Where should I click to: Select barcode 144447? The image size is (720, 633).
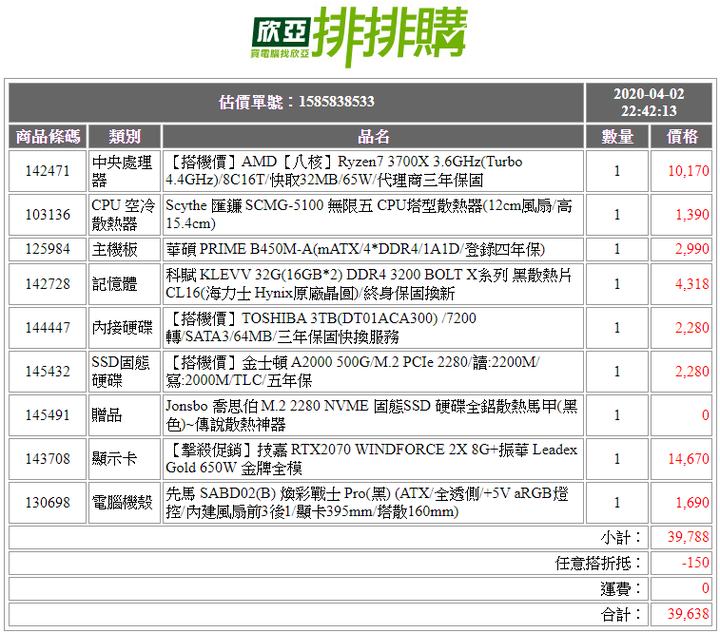tap(48, 328)
